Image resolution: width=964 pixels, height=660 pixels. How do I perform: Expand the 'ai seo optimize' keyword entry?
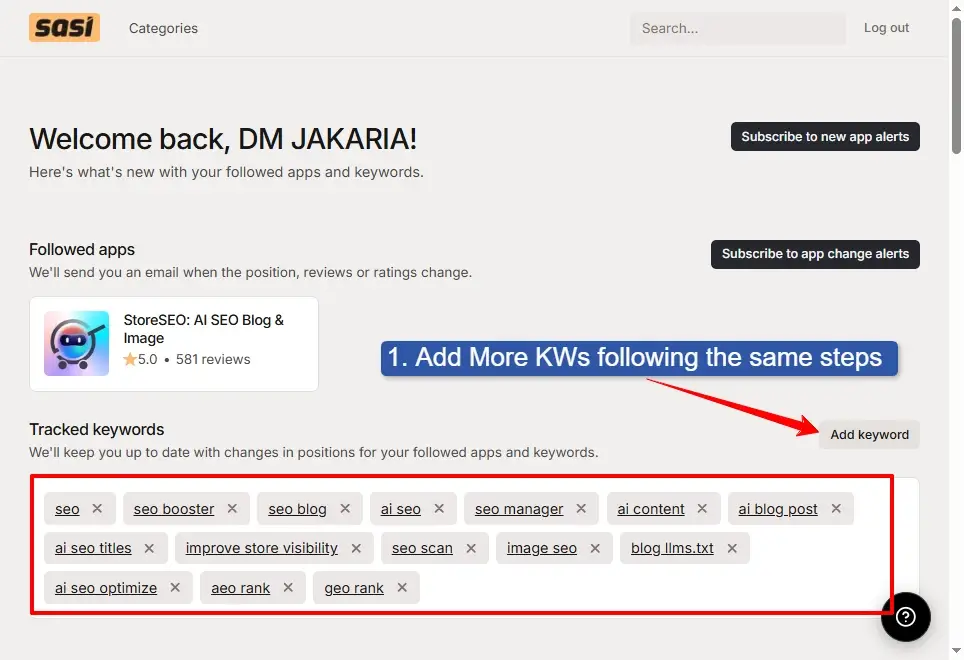104,588
